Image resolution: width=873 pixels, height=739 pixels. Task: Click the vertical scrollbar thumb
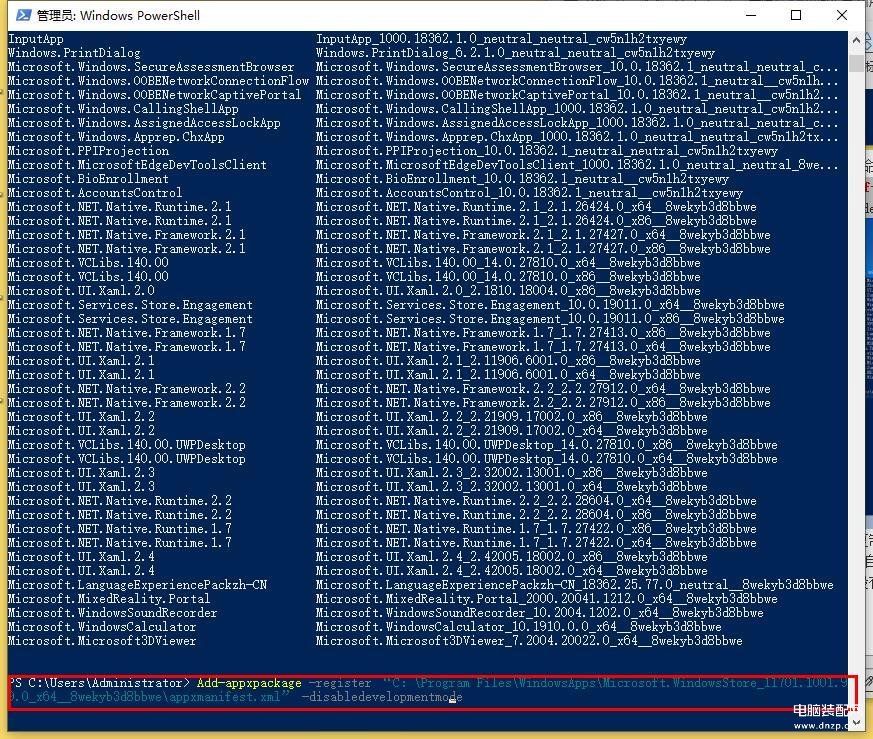pyautogui.click(x=856, y=63)
